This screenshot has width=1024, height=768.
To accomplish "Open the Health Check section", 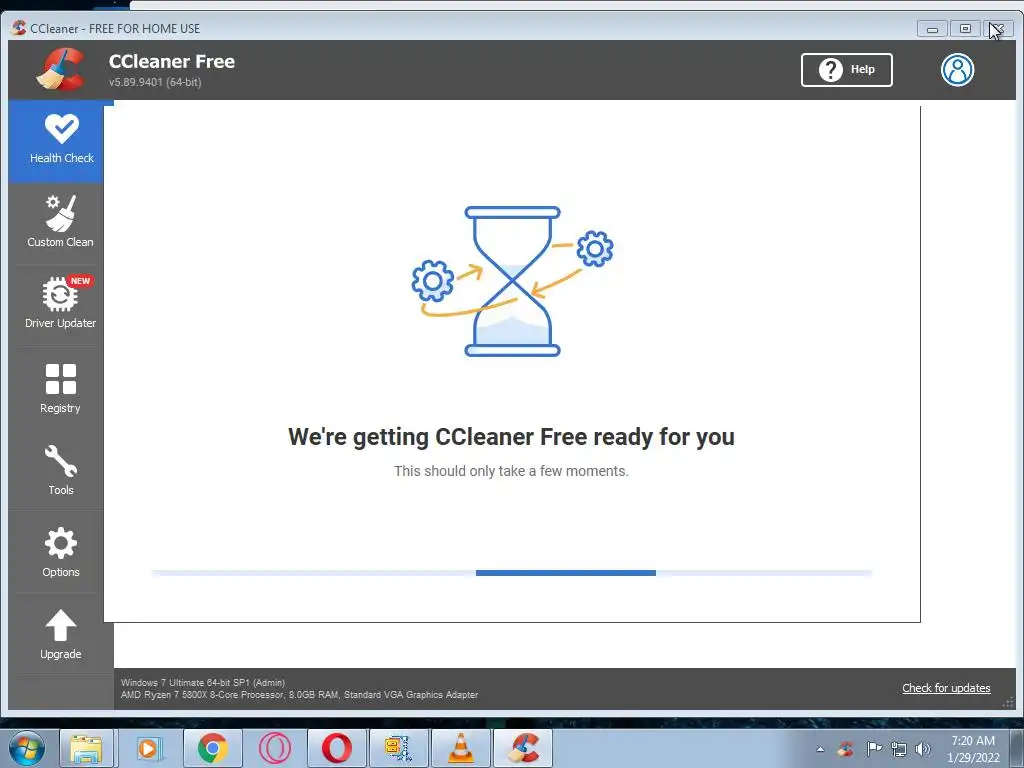I will click(x=56, y=140).
